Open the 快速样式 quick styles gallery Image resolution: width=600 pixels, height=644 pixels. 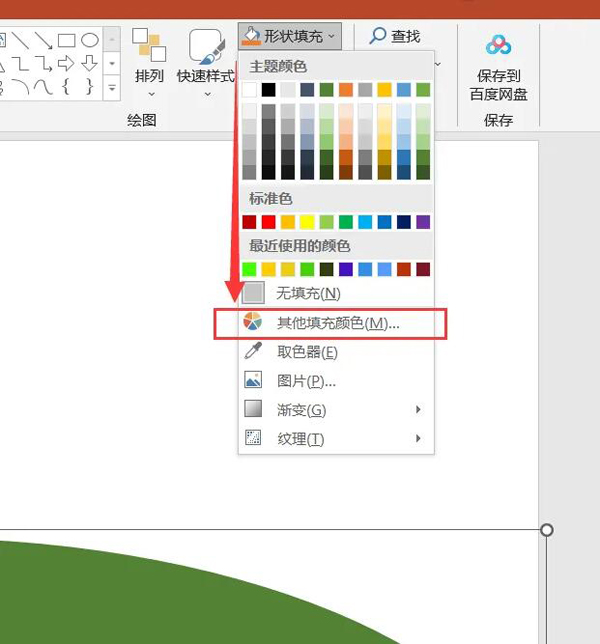click(207, 63)
